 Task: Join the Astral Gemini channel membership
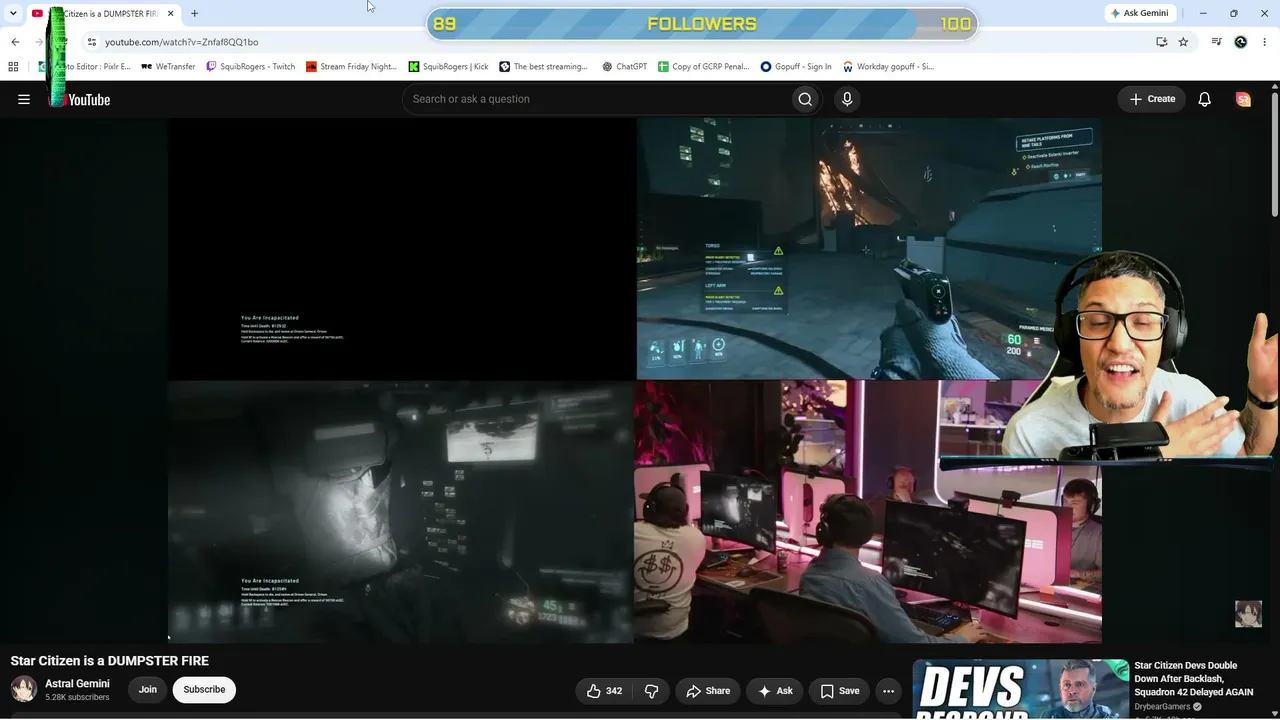pyautogui.click(x=147, y=690)
